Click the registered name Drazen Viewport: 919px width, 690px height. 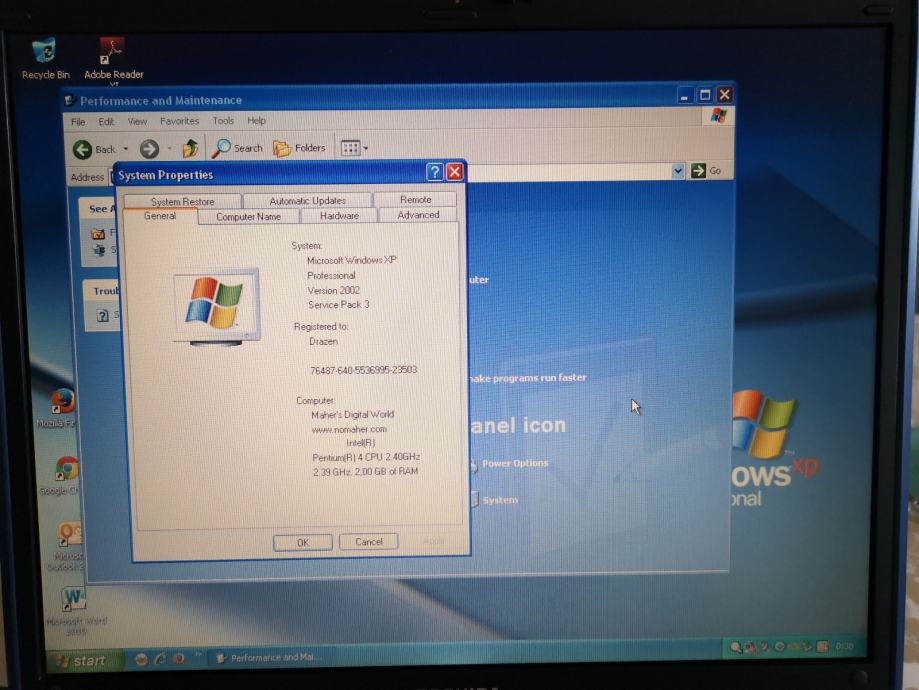[324, 341]
